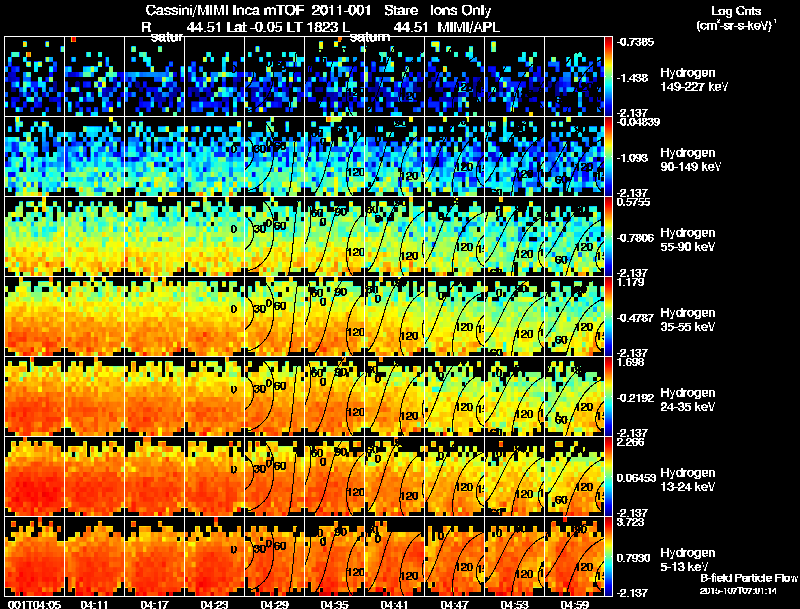Click the Hydrogen 55-90 keV color bar
The height and width of the screenshot is (609, 800).
[x=608, y=237]
